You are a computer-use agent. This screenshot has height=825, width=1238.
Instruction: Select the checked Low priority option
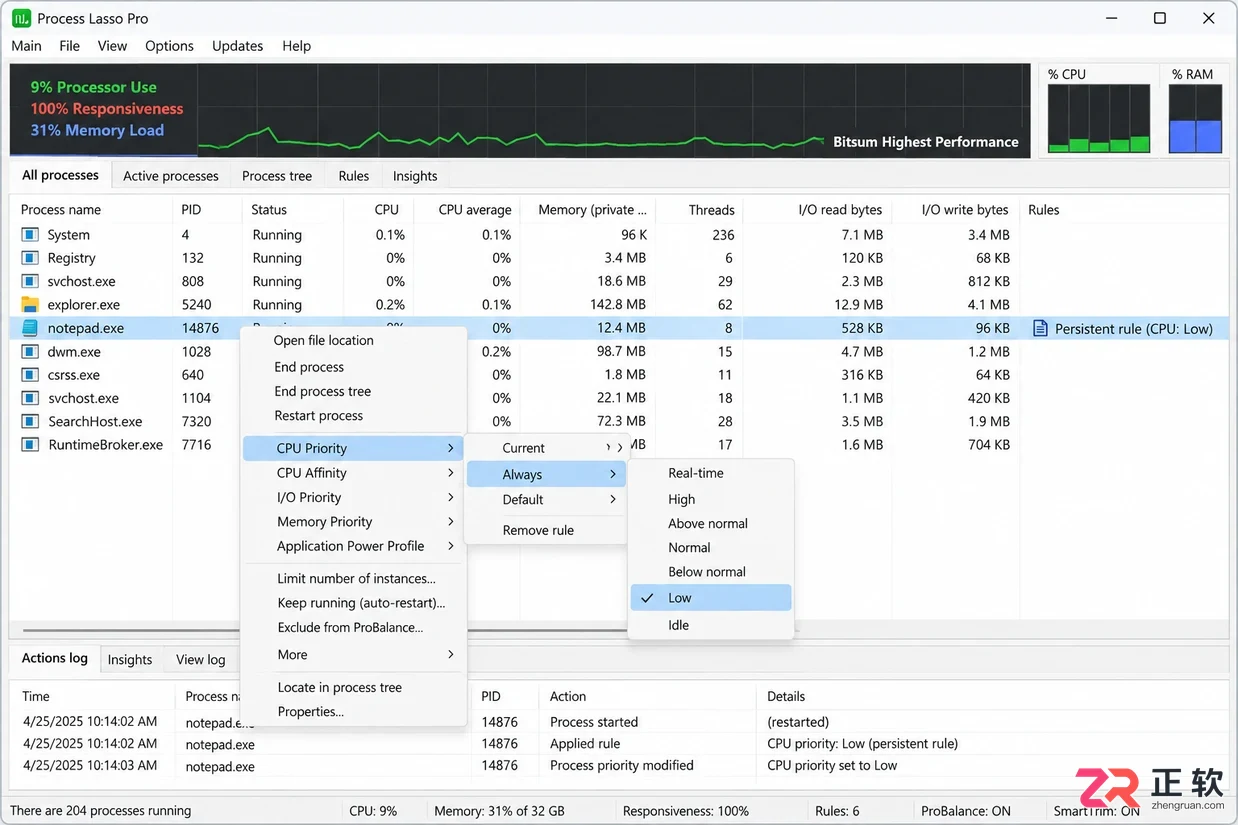711,598
